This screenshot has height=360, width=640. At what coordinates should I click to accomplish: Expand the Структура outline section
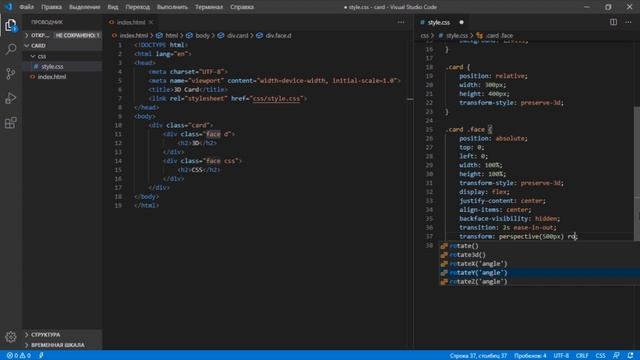pyautogui.click(x=62, y=334)
